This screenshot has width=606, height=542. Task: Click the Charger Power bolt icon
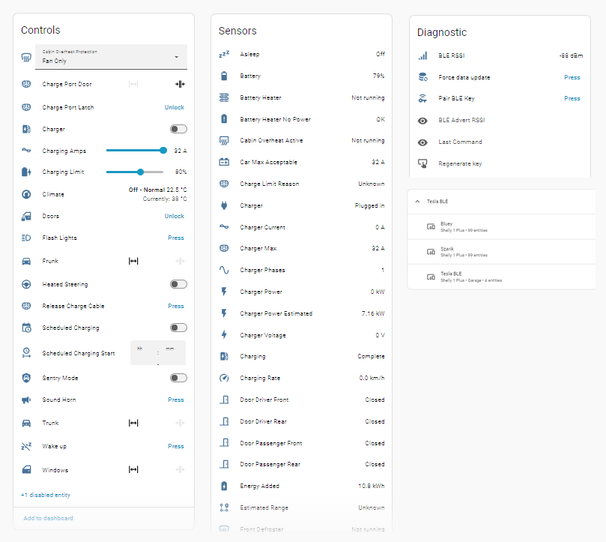(224, 291)
